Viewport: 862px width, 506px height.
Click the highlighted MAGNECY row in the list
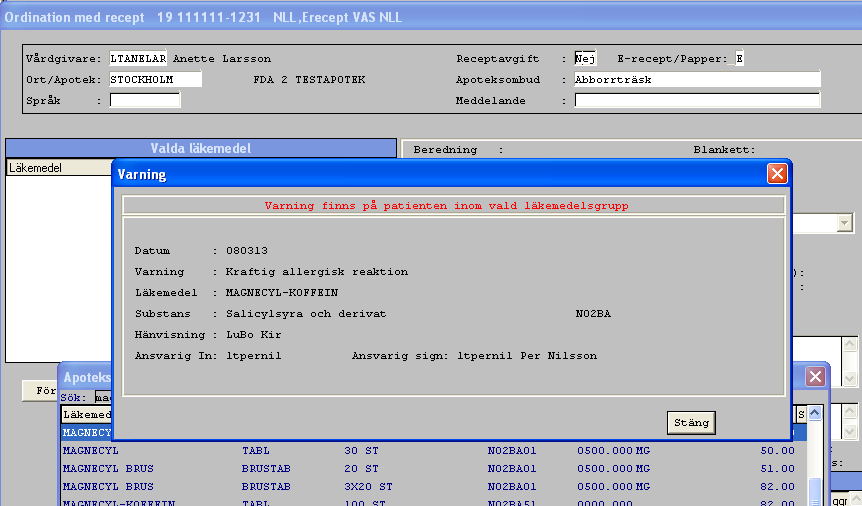pyautogui.click(x=87, y=433)
